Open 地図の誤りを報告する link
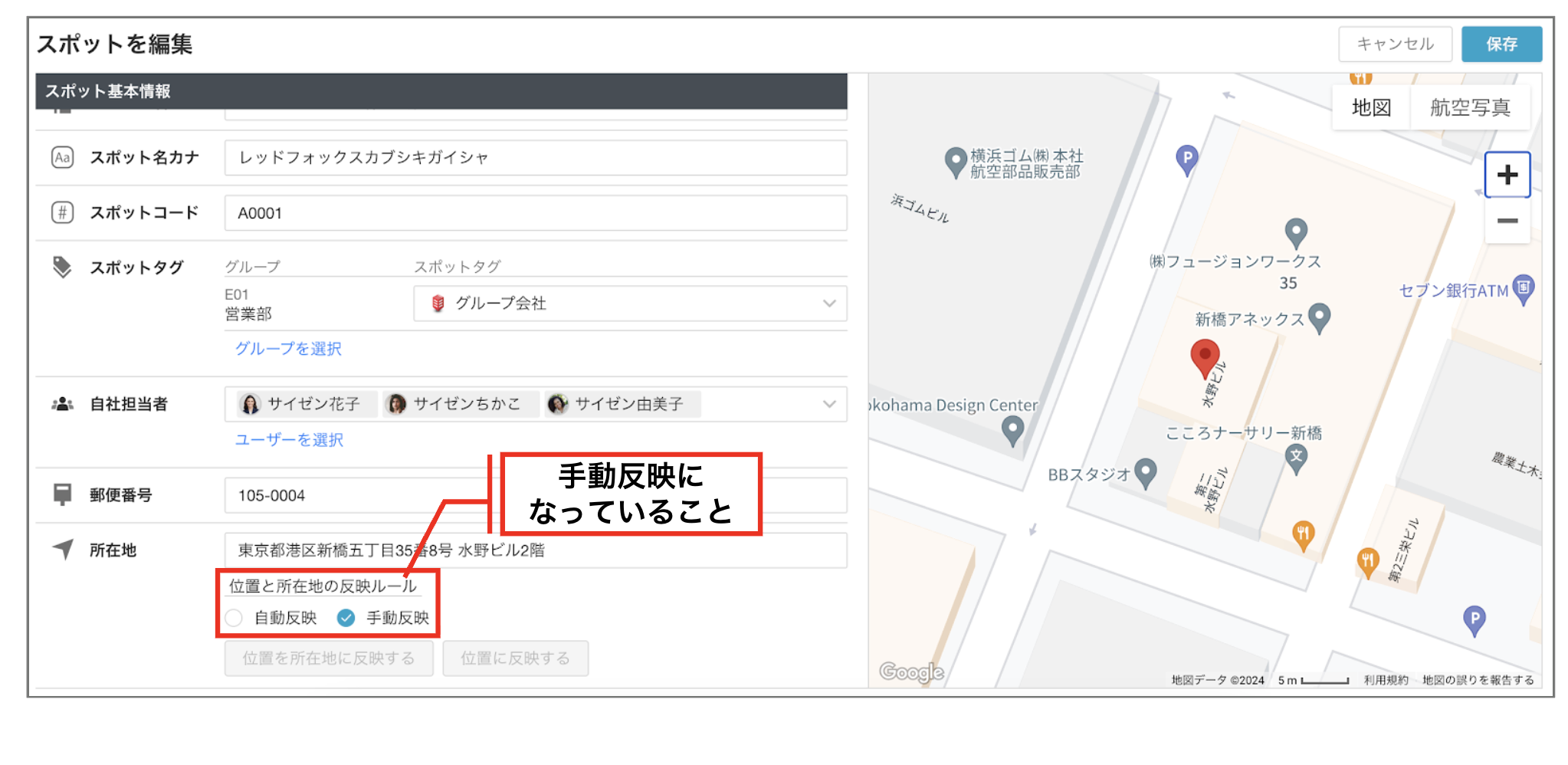Image resolution: width=1568 pixels, height=765 pixels. coord(1478,680)
